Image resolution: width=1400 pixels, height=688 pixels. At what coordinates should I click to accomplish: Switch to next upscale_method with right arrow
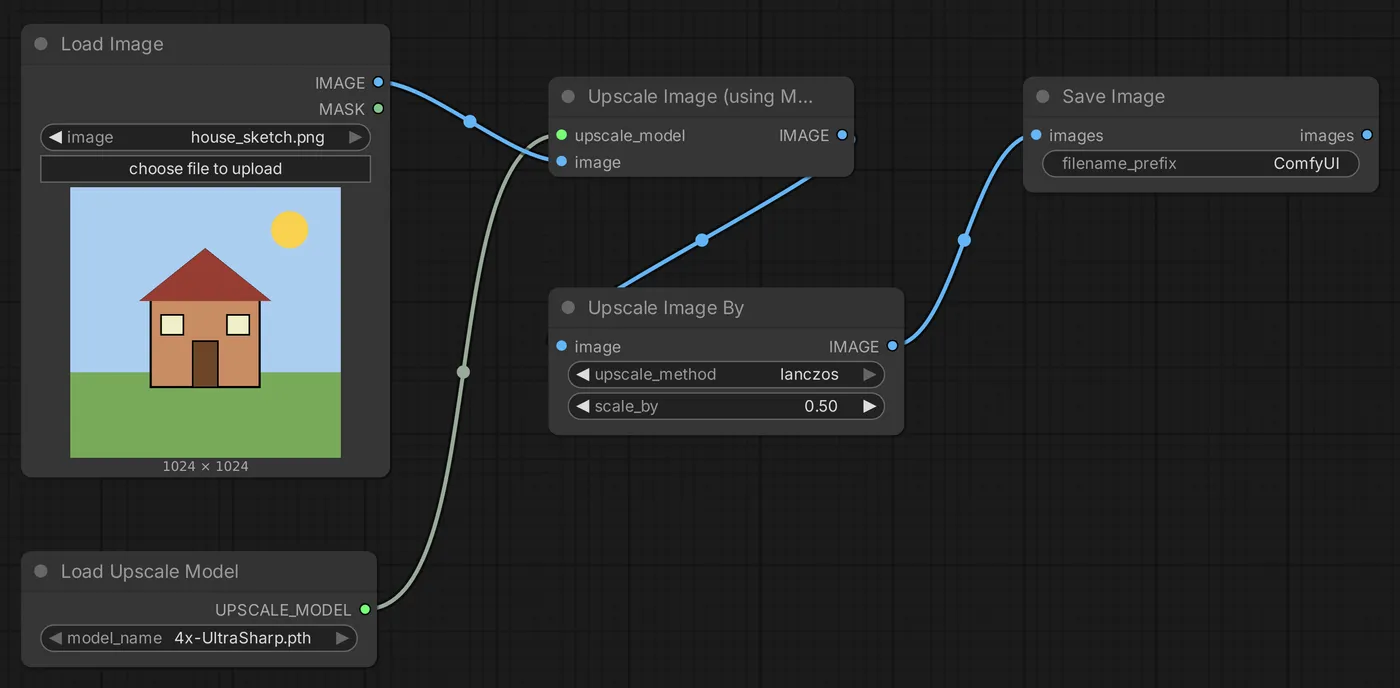[x=870, y=374]
